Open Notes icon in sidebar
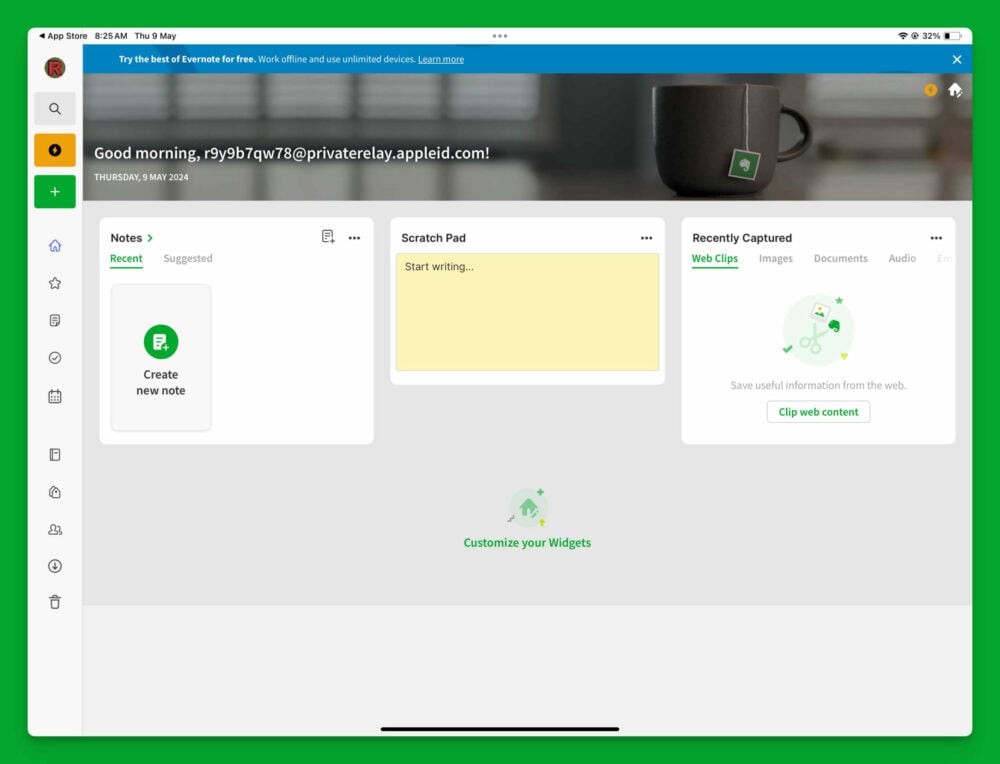Image resolution: width=1000 pixels, height=764 pixels. click(x=55, y=320)
